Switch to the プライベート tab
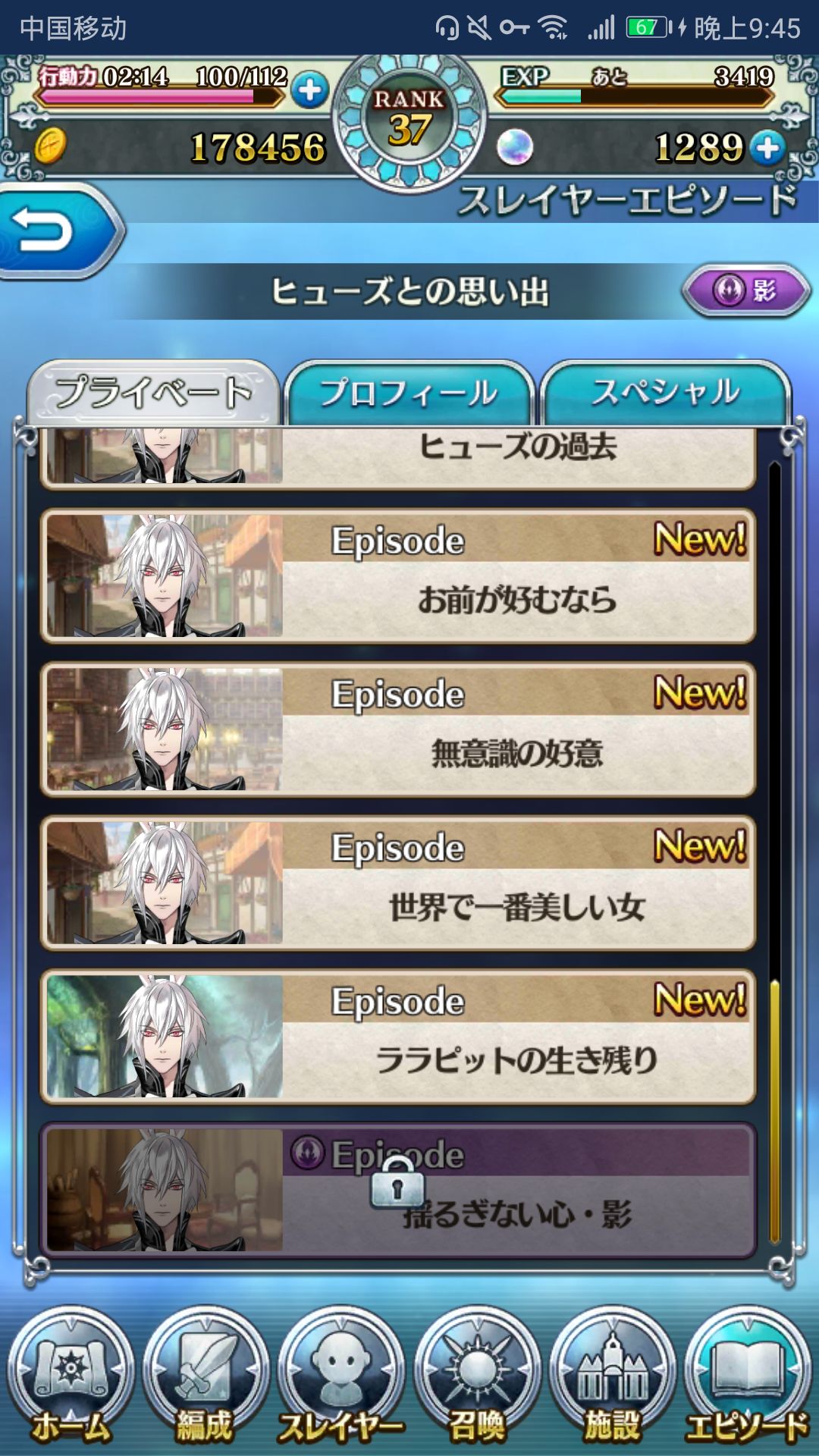 (x=153, y=393)
